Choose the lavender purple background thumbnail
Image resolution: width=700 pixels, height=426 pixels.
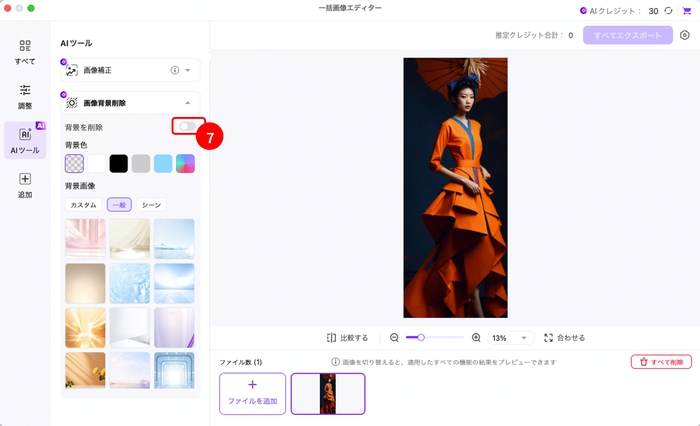pyautogui.click(x=174, y=327)
